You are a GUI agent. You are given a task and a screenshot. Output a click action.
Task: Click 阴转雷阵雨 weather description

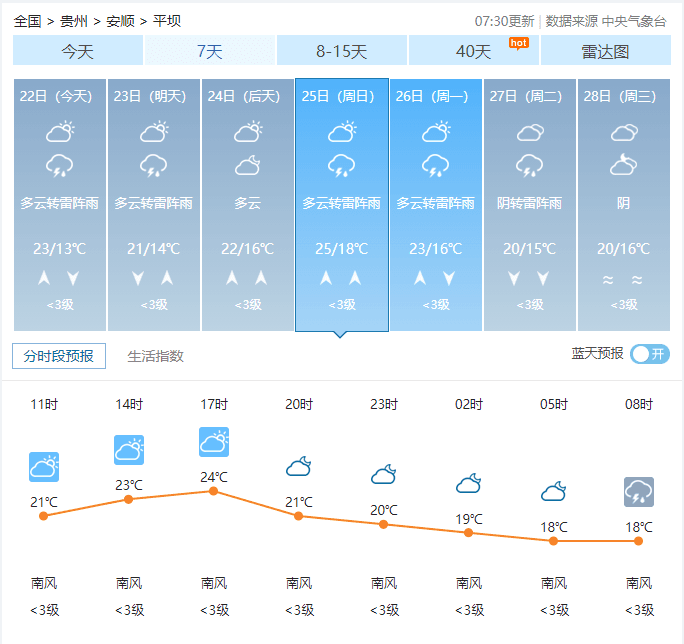pos(530,203)
